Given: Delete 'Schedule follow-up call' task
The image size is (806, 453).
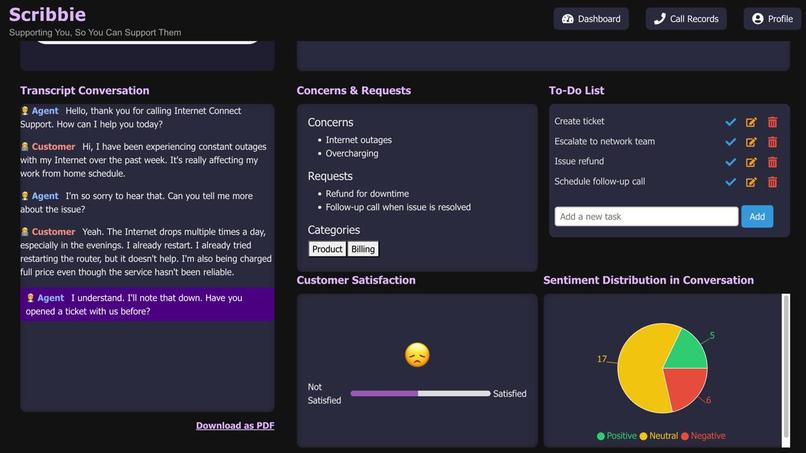Looking at the screenshot, I should [x=772, y=182].
